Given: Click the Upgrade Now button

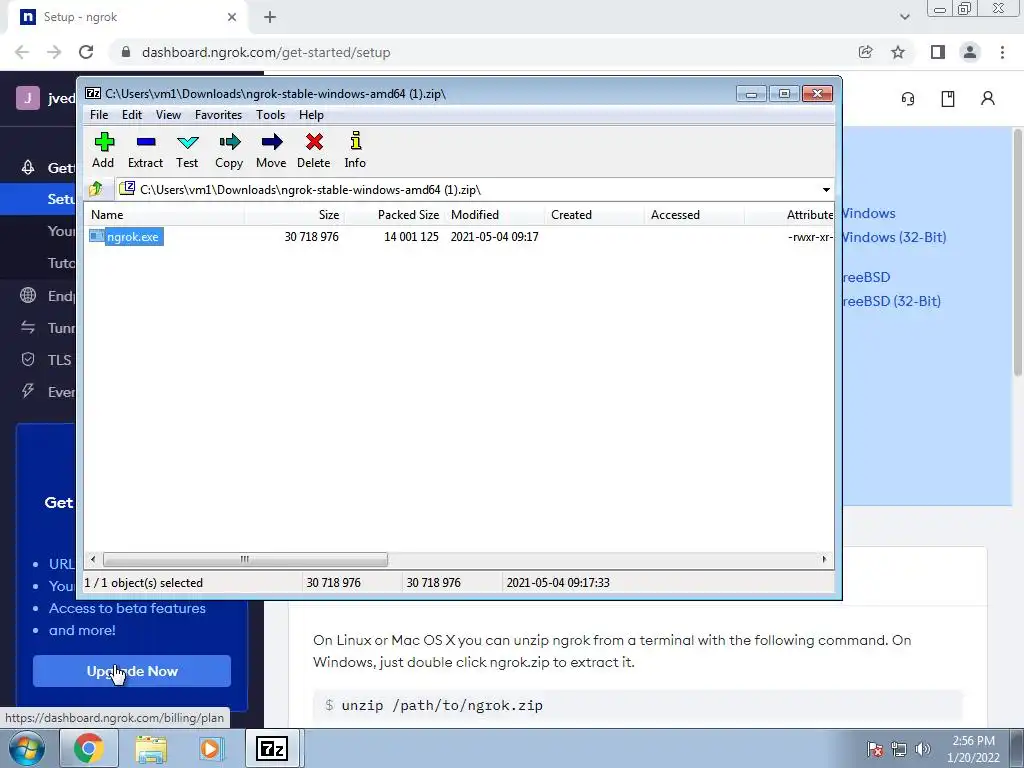Looking at the screenshot, I should click(x=132, y=671).
